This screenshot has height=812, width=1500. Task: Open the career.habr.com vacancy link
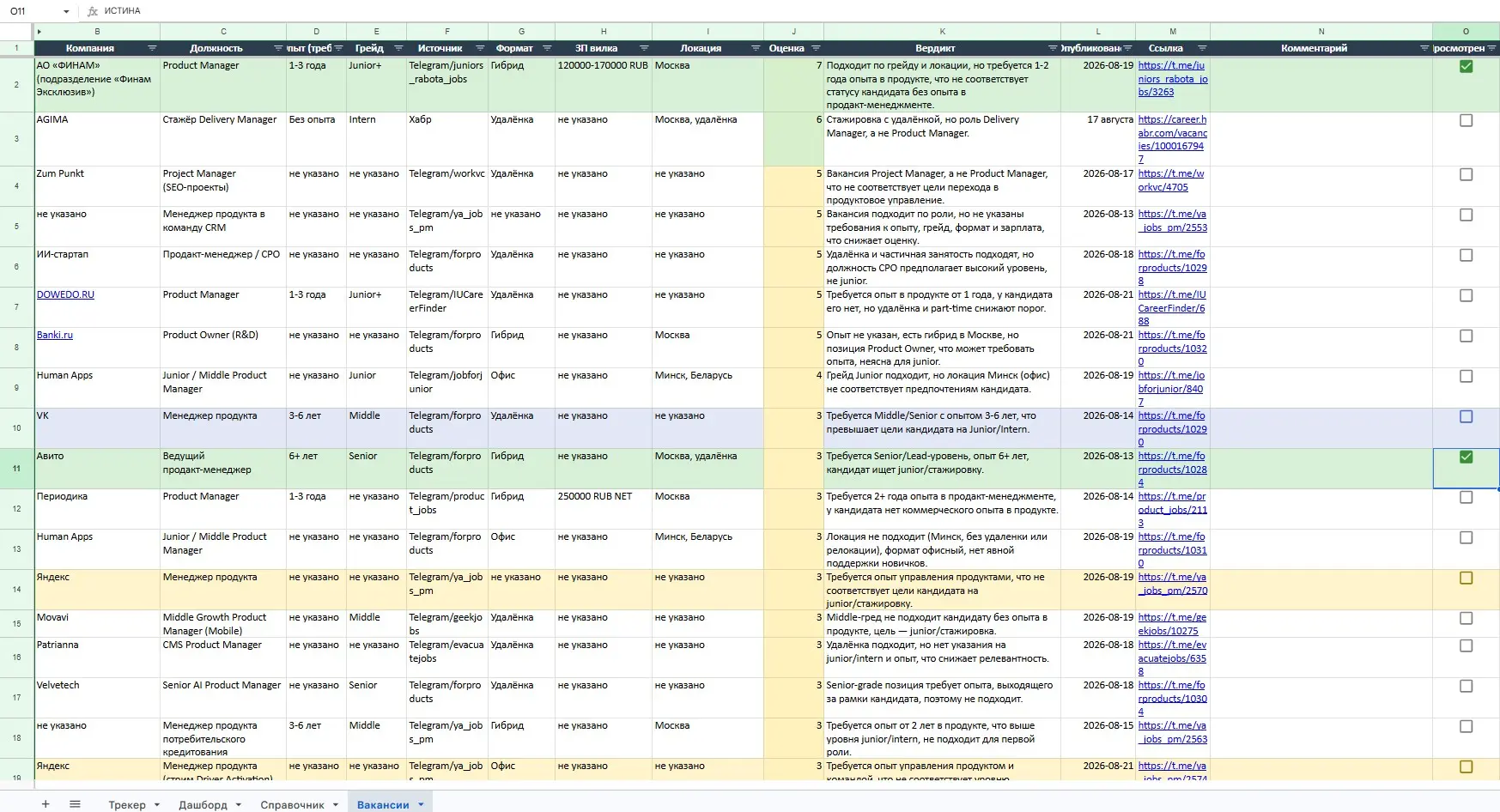click(1173, 139)
